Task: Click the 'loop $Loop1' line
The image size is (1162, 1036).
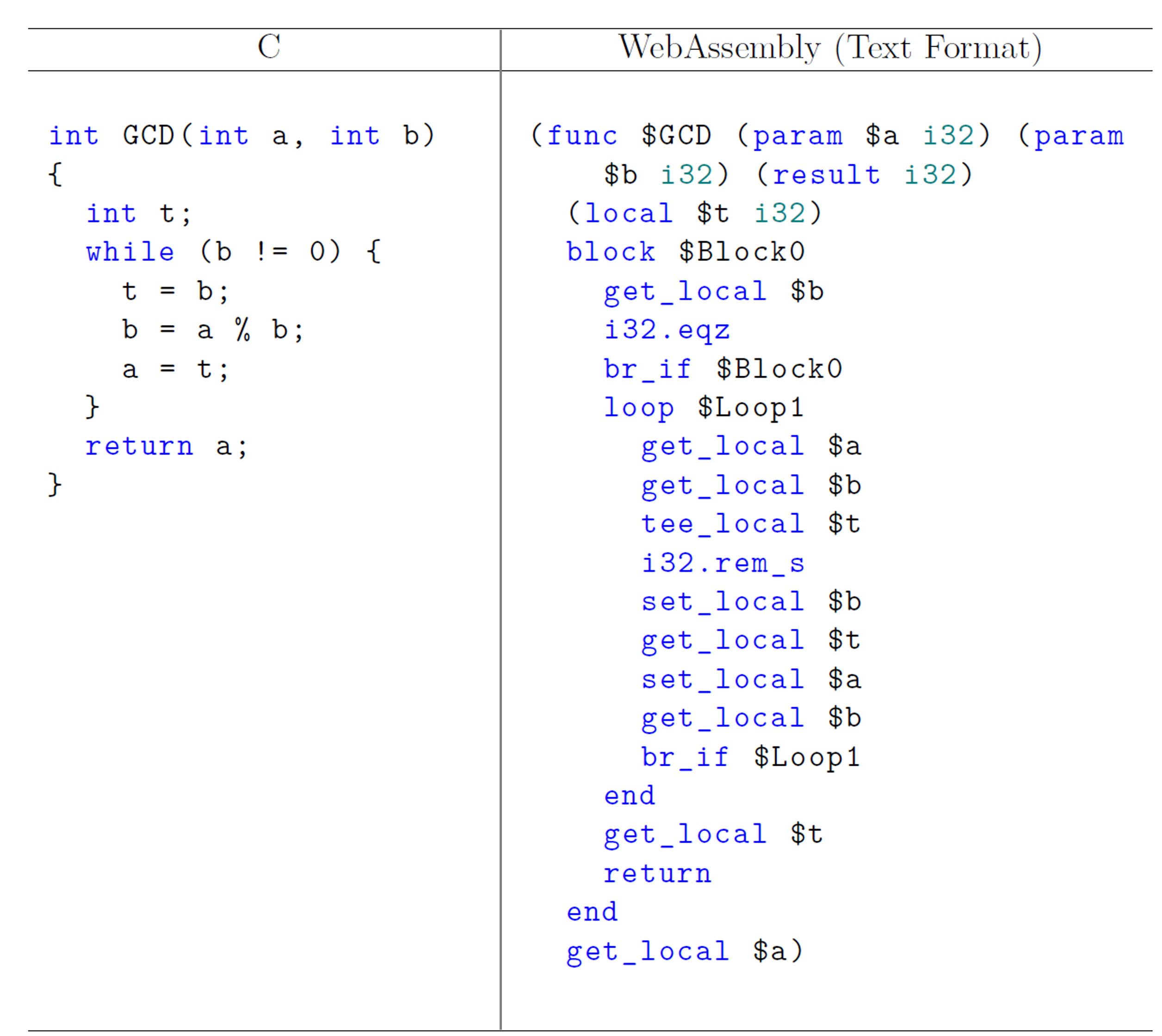Action: (x=704, y=408)
